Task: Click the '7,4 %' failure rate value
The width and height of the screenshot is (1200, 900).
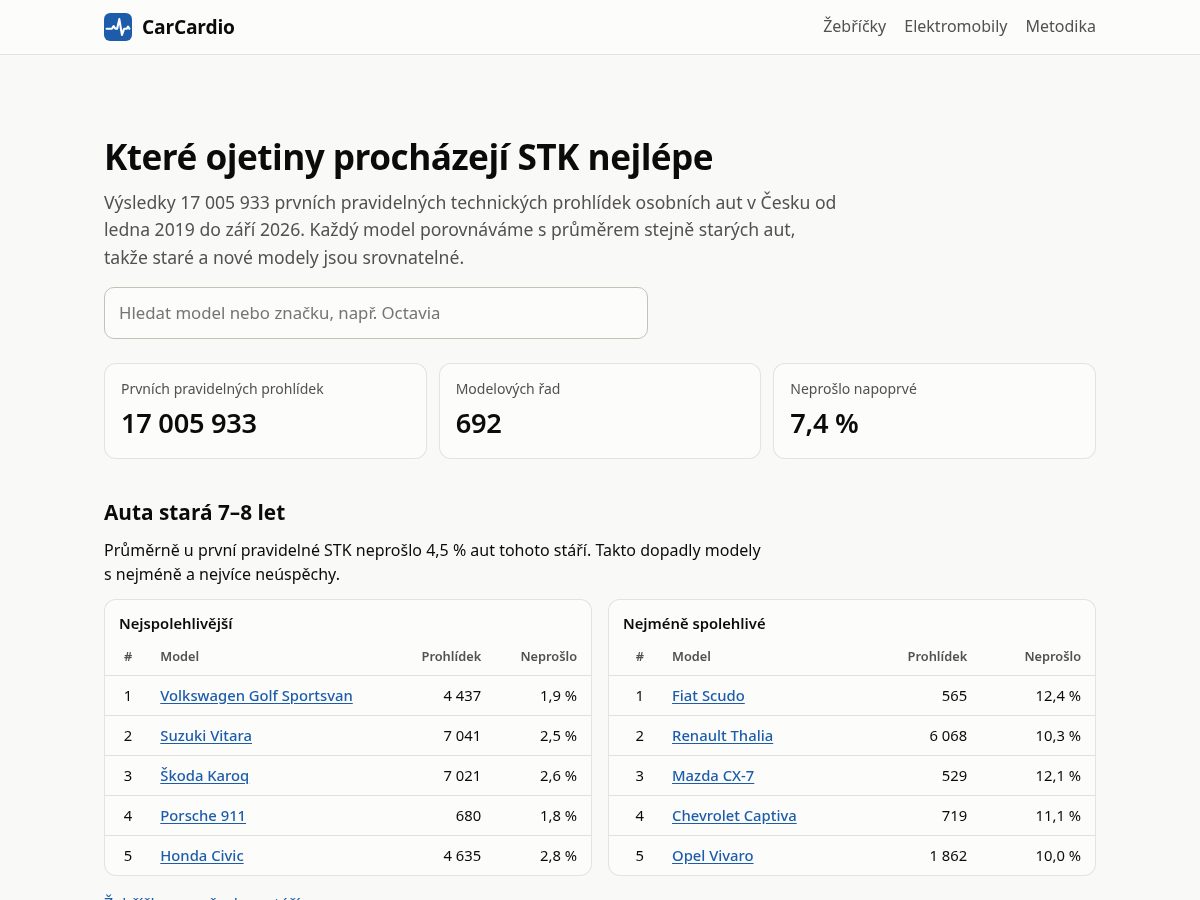Action: [x=824, y=424]
